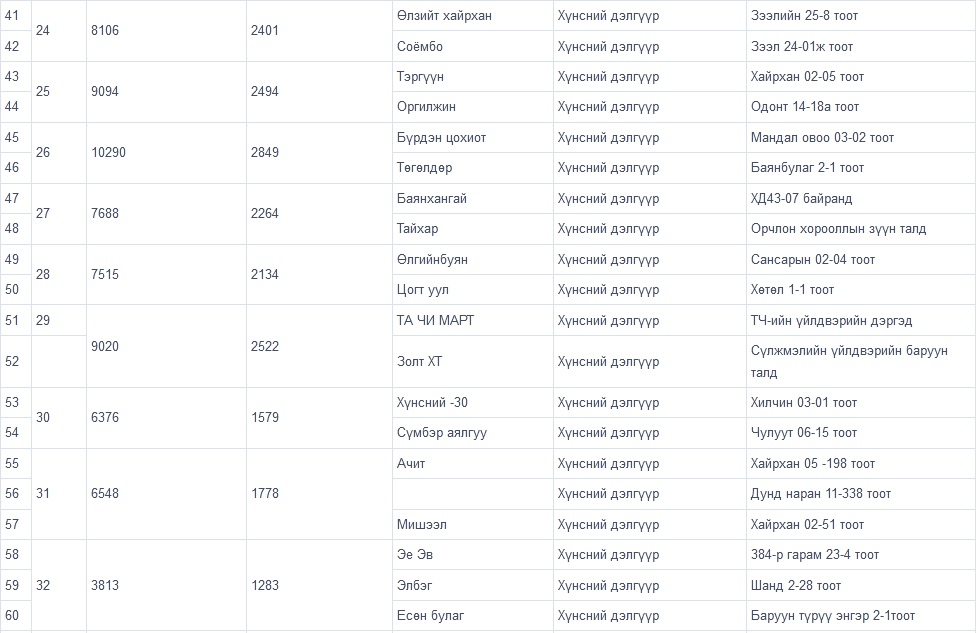Select the Золт ХТ store cell

pos(419,361)
